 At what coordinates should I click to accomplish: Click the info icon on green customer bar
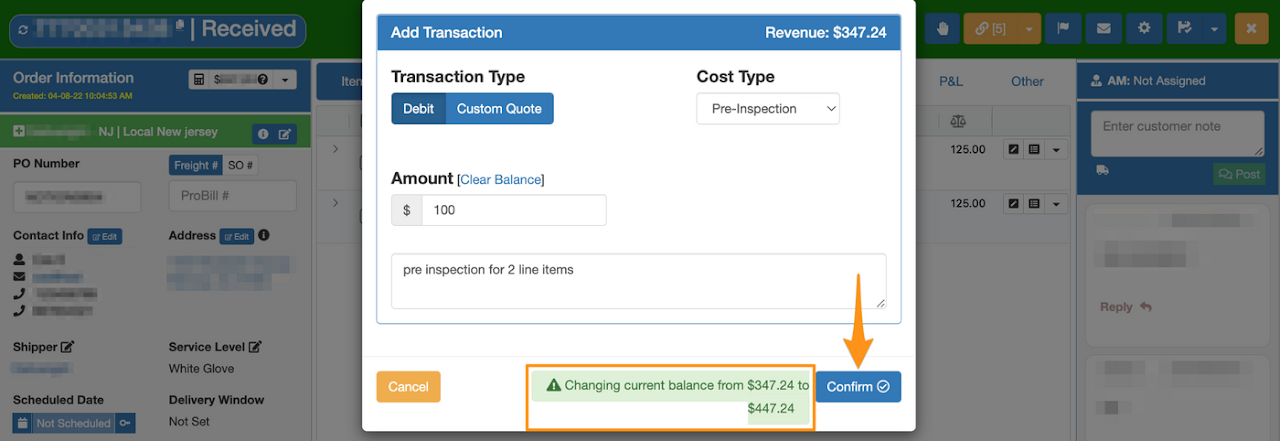(x=262, y=133)
